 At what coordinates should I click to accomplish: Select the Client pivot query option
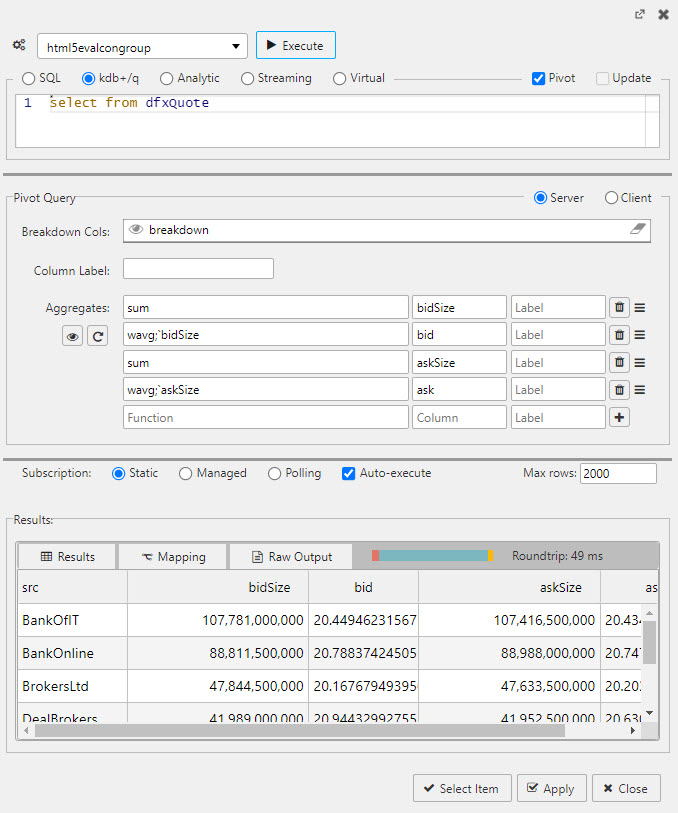pyautogui.click(x=612, y=198)
